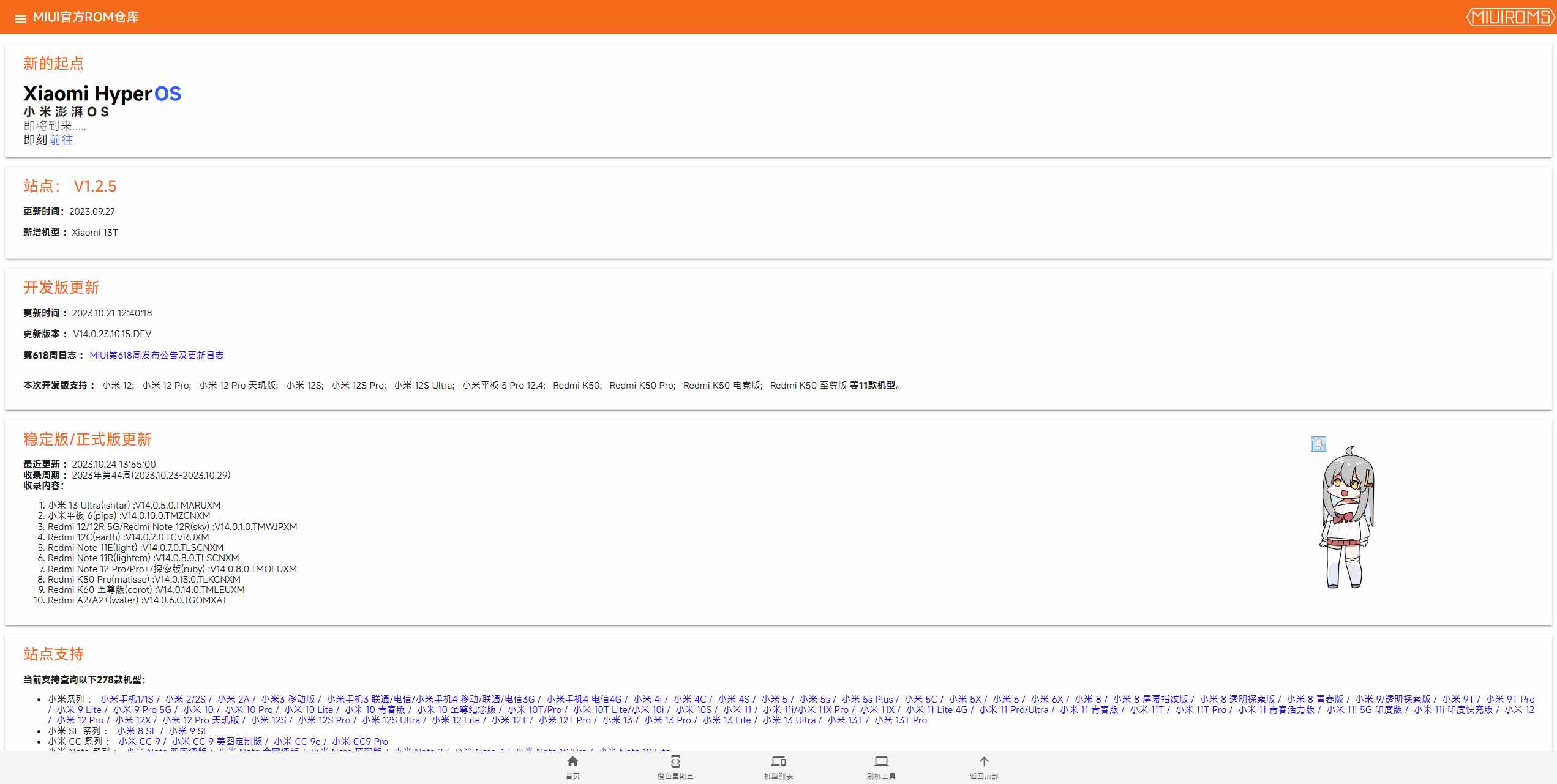Open the 小米 11 Pro/Ultra link

(1013, 710)
